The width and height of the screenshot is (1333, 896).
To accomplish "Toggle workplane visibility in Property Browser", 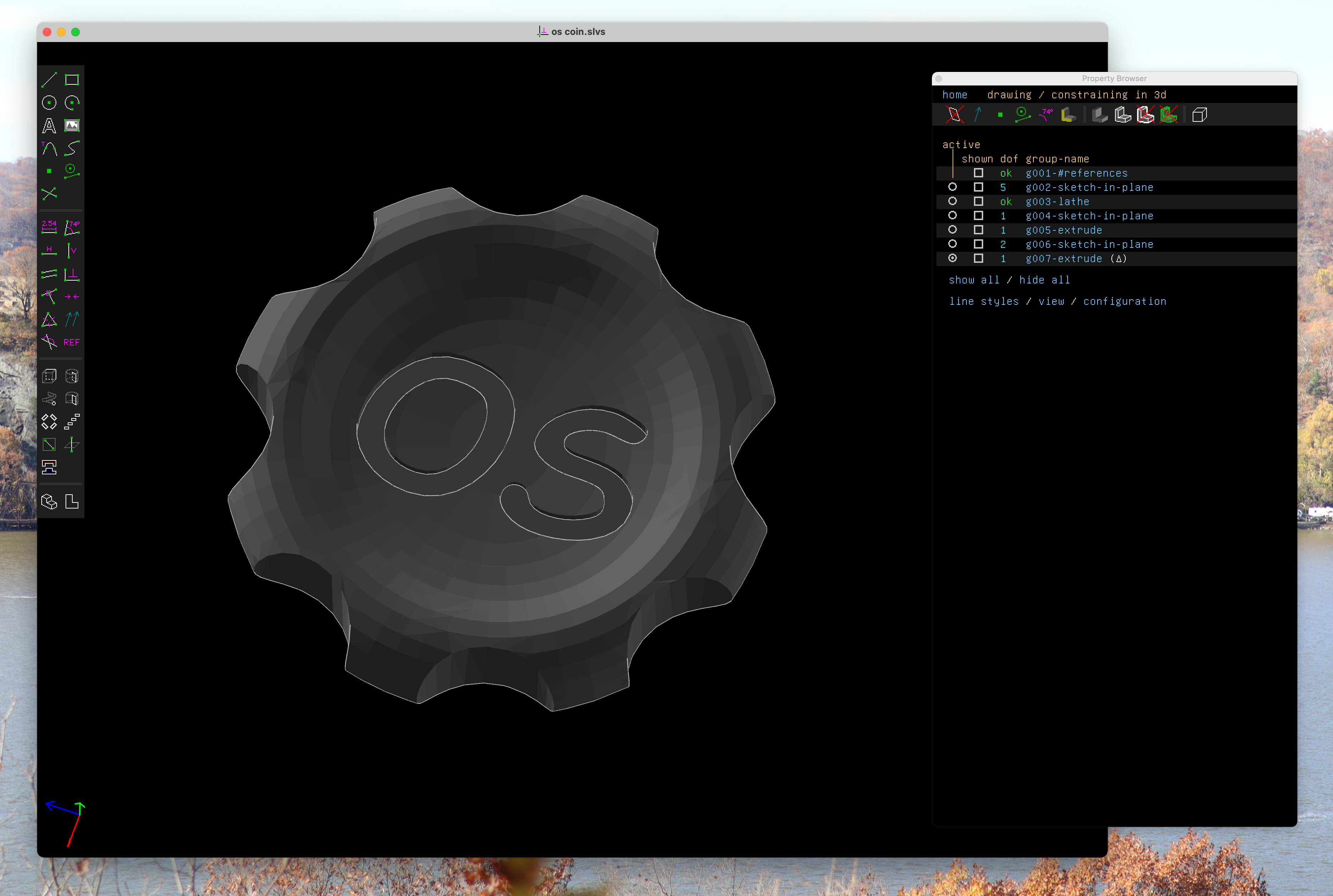I will point(954,115).
